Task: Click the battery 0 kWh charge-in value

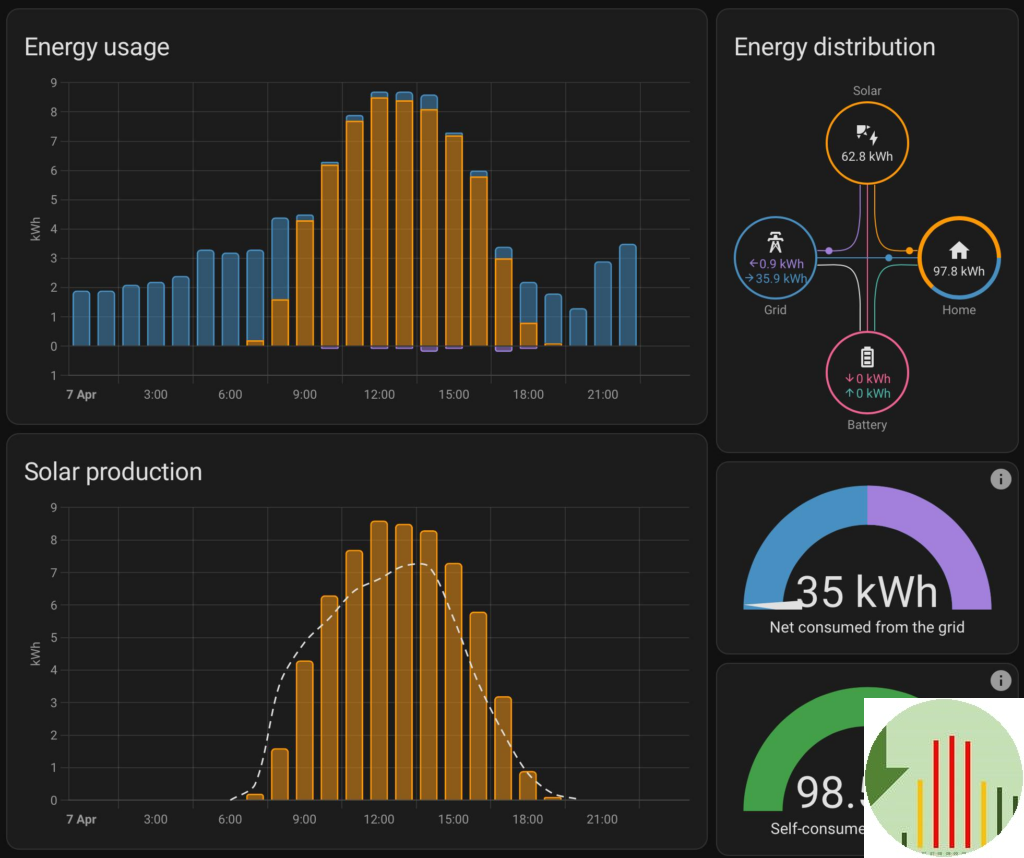Action: click(x=867, y=379)
